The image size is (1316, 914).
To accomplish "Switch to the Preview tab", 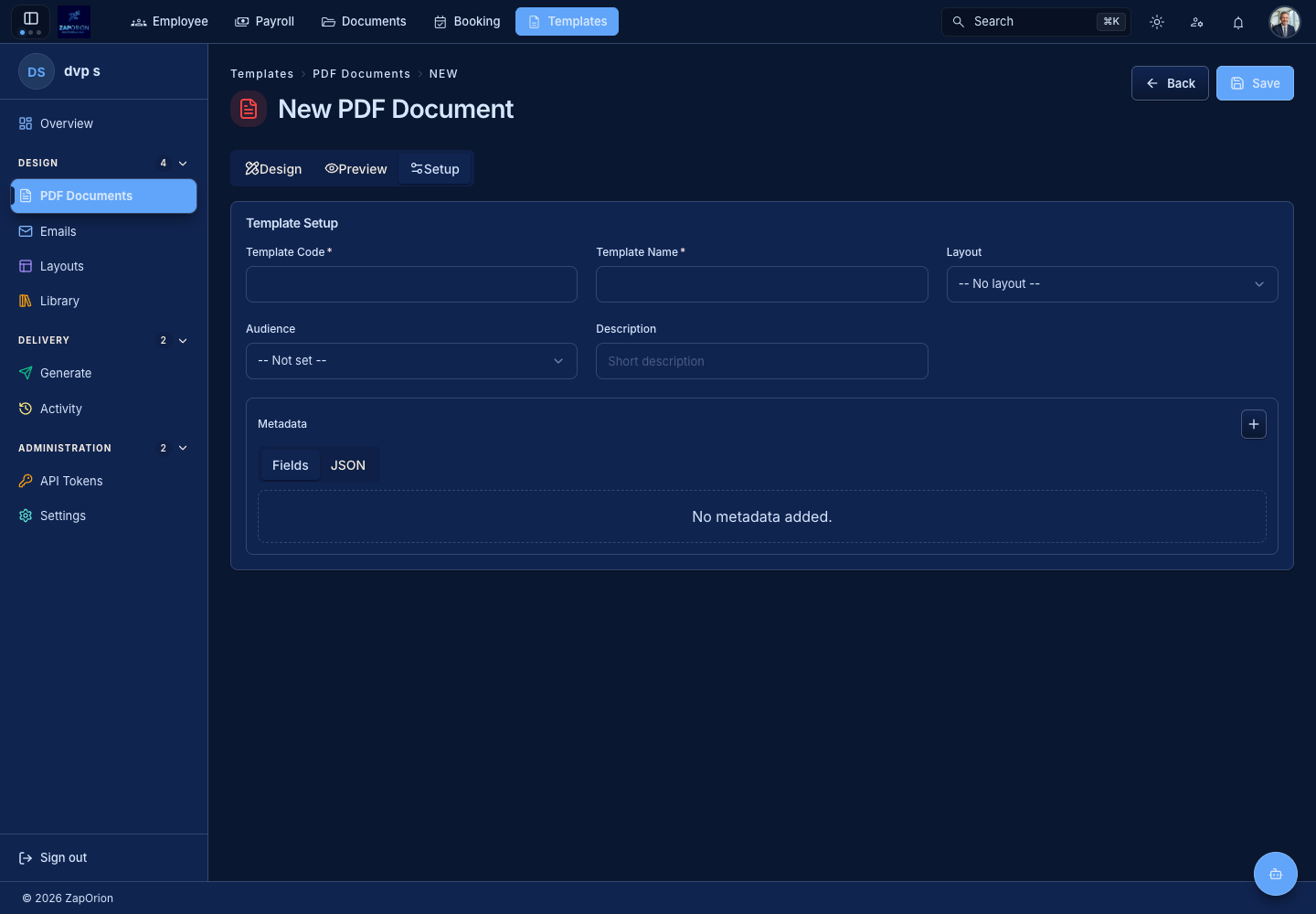I will point(356,169).
